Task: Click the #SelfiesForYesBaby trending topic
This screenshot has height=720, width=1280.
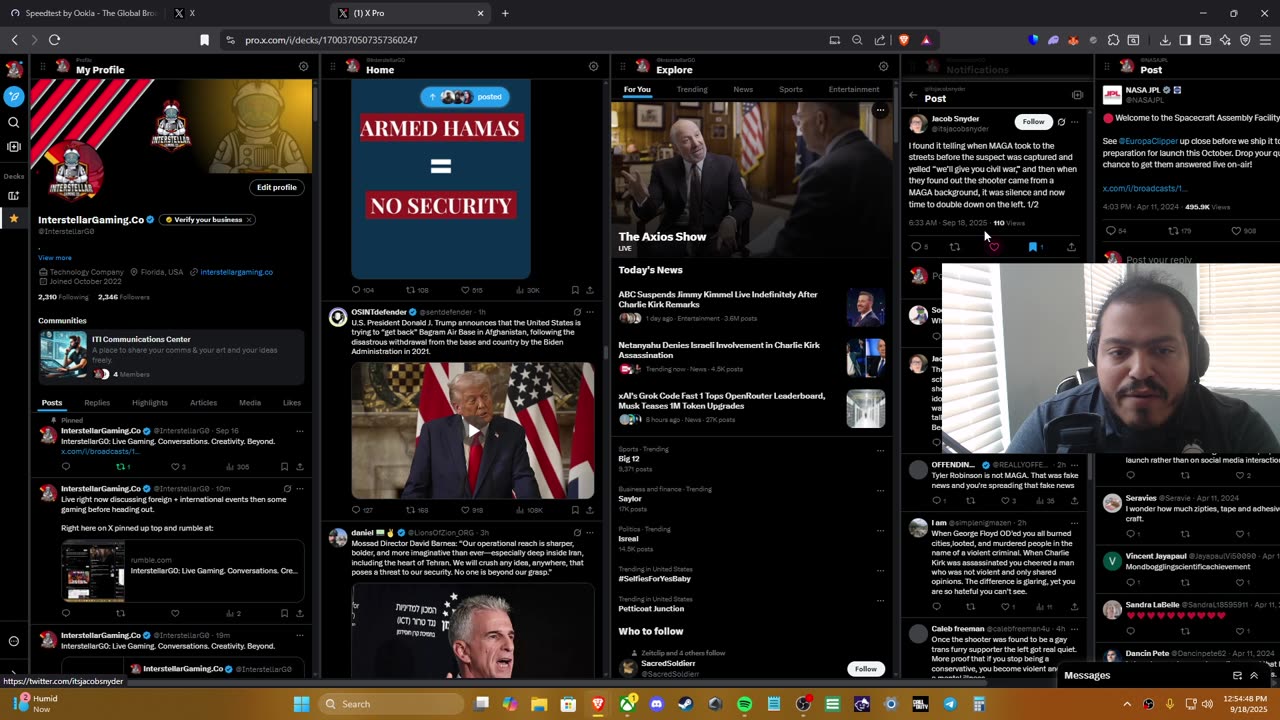Action: 654,579
